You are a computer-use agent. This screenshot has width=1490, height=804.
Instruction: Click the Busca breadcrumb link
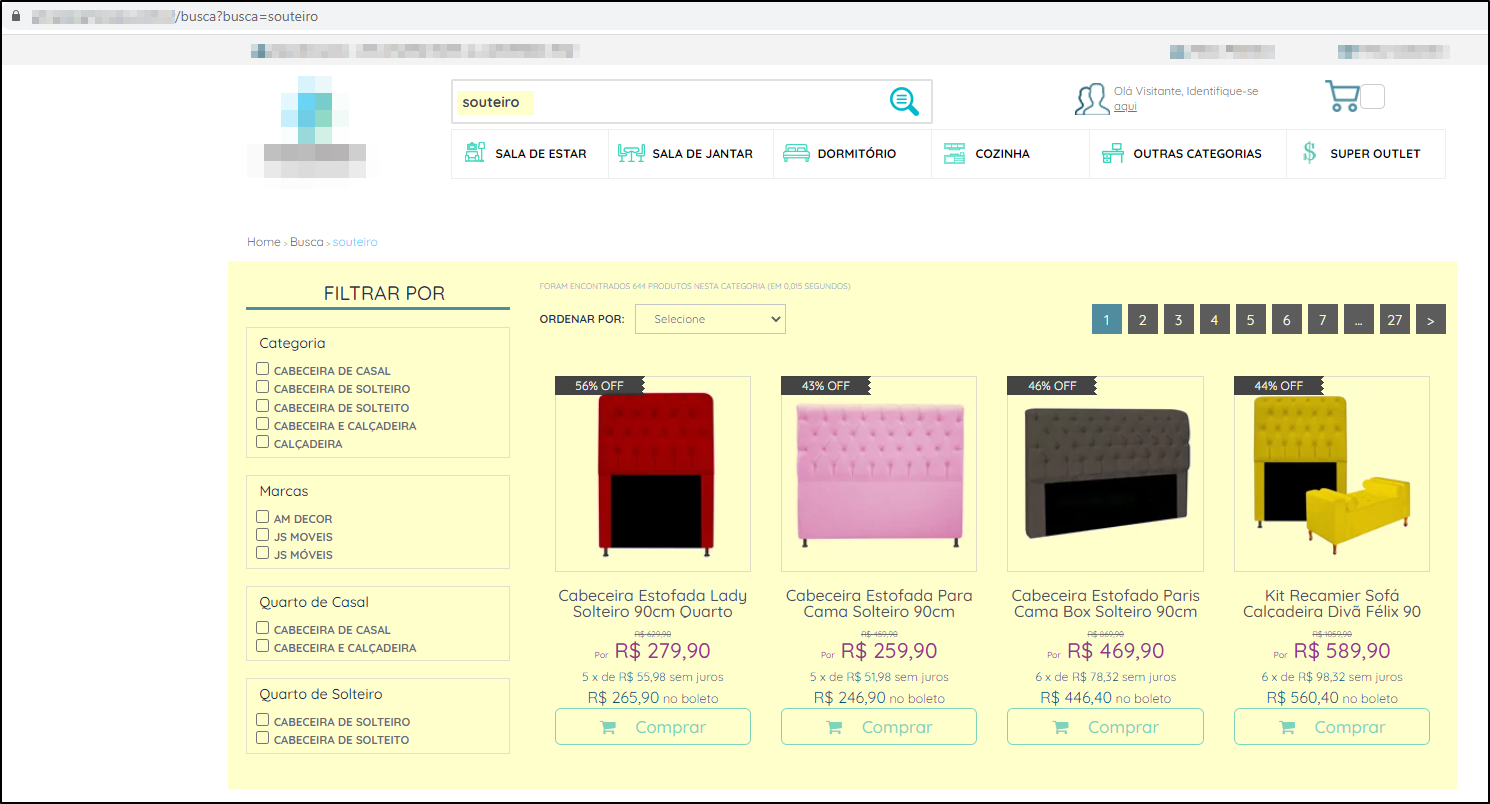click(x=307, y=242)
